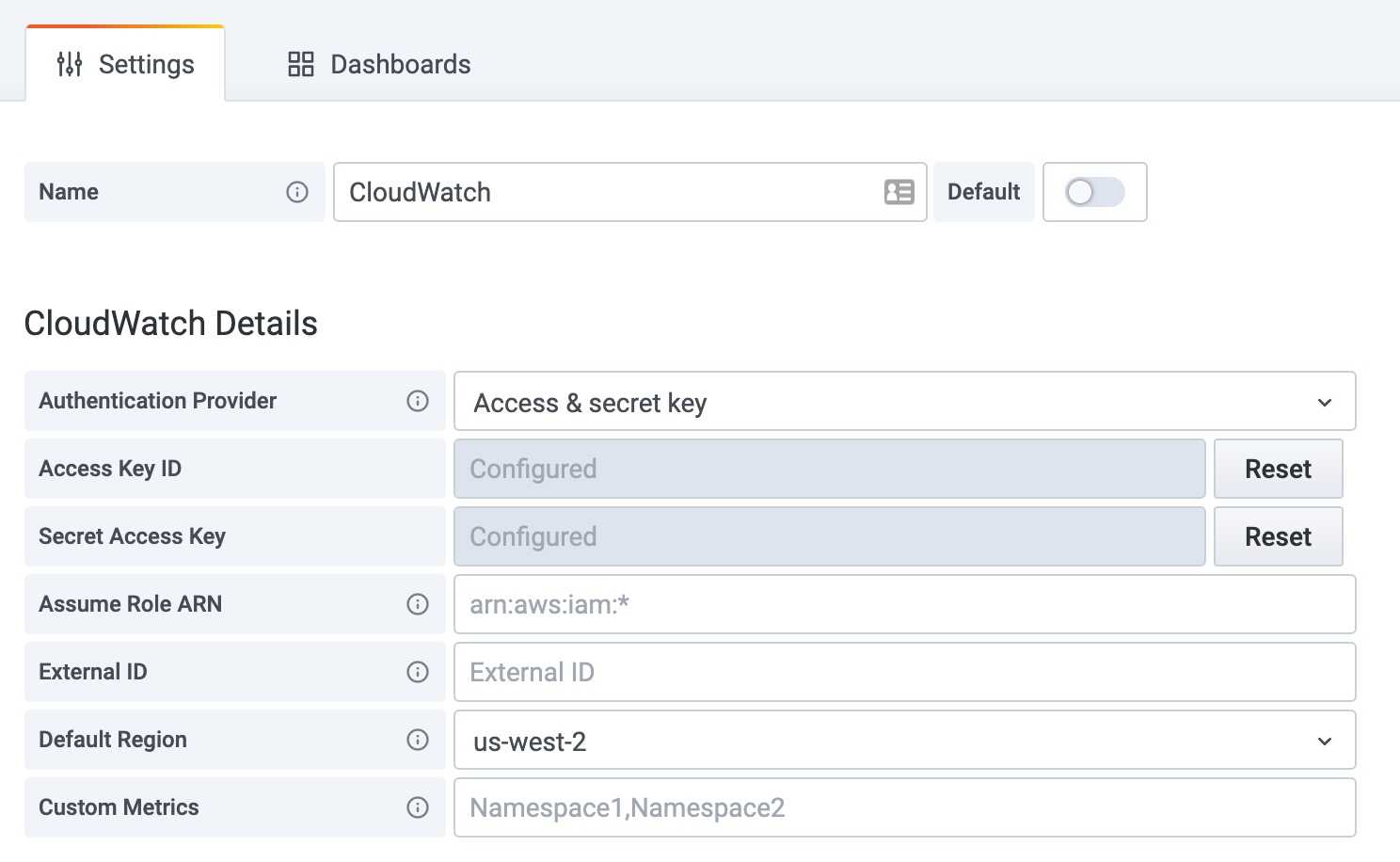The height and width of the screenshot is (862, 1400).
Task: Click the Authentication Provider info icon
Action: point(418,401)
